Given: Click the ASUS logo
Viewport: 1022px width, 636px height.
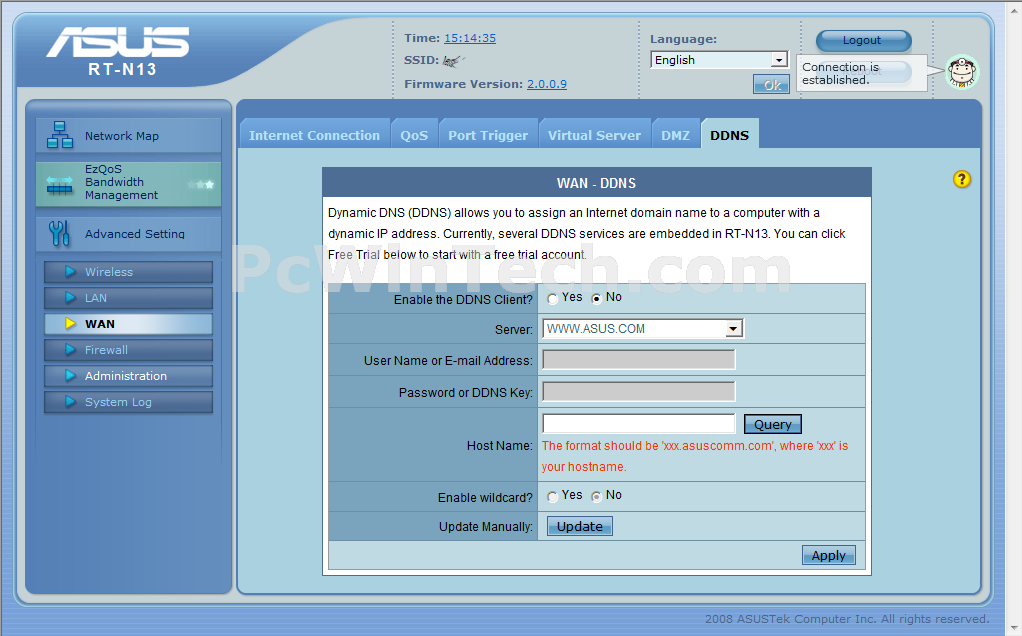Looking at the screenshot, I should point(118,42).
